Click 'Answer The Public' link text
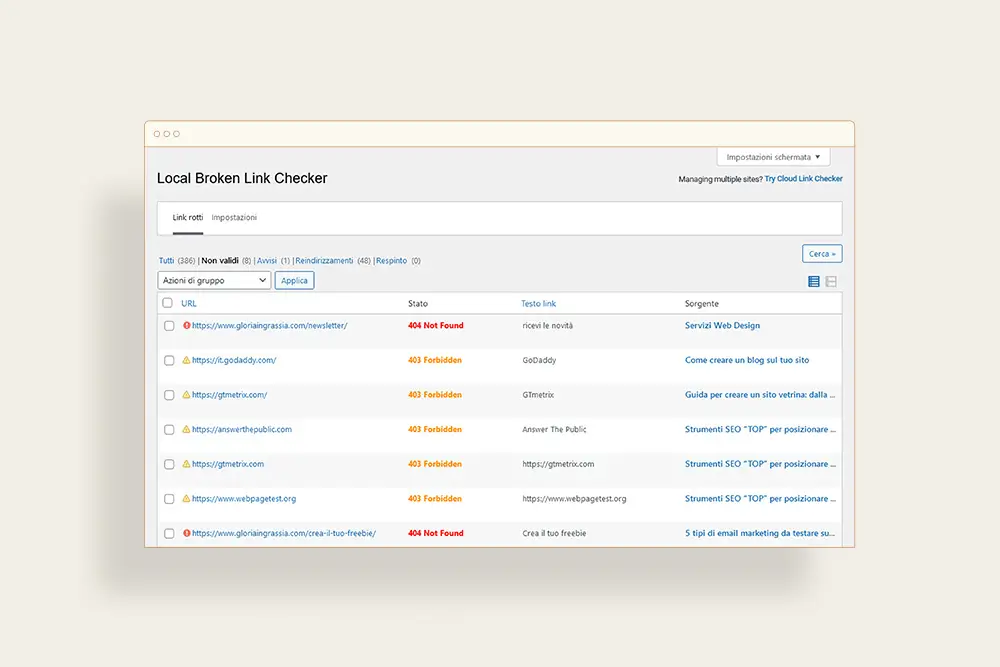Screen dimensions: 1000x667 (554, 429)
